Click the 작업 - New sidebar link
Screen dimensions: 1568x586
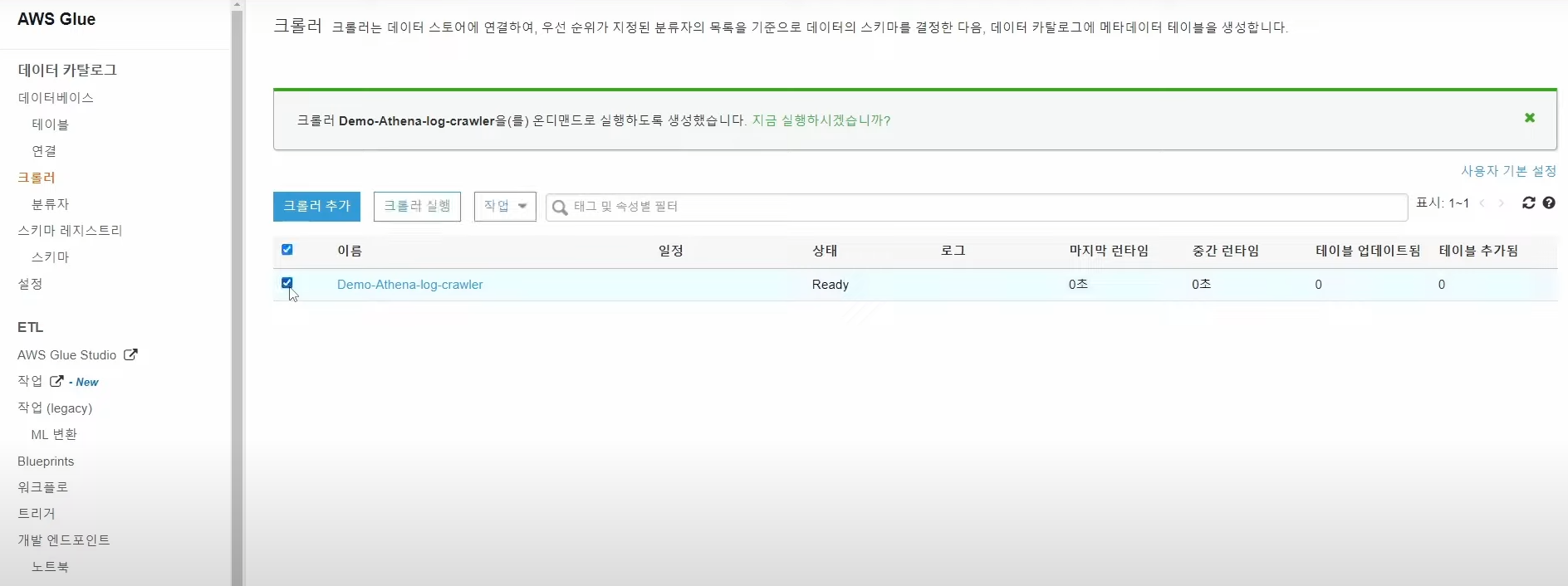click(57, 382)
